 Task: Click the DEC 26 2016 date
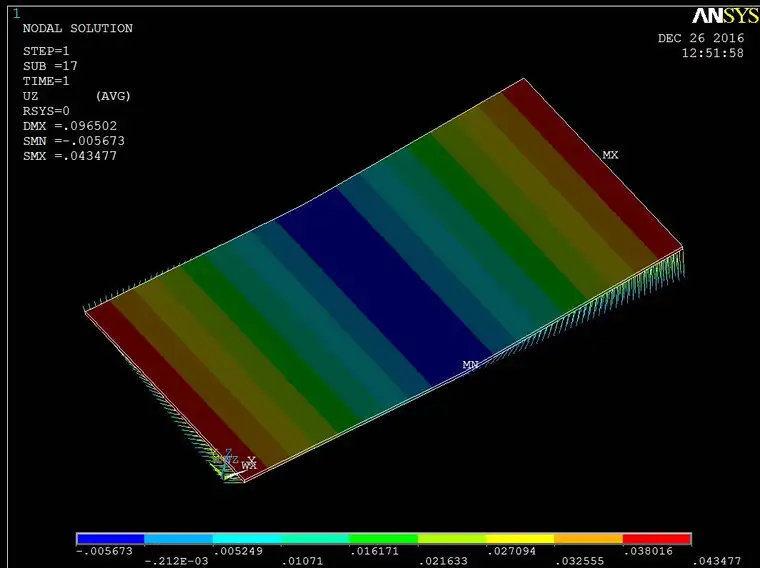[x=701, y=38]
